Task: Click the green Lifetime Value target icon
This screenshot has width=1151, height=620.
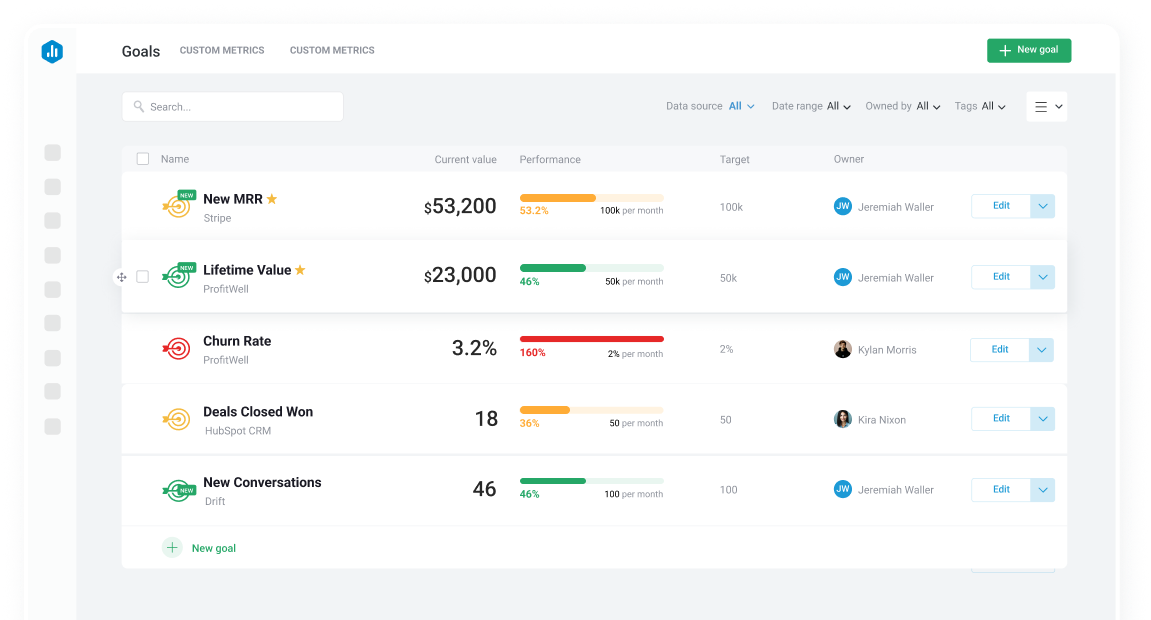Action: 178,276
